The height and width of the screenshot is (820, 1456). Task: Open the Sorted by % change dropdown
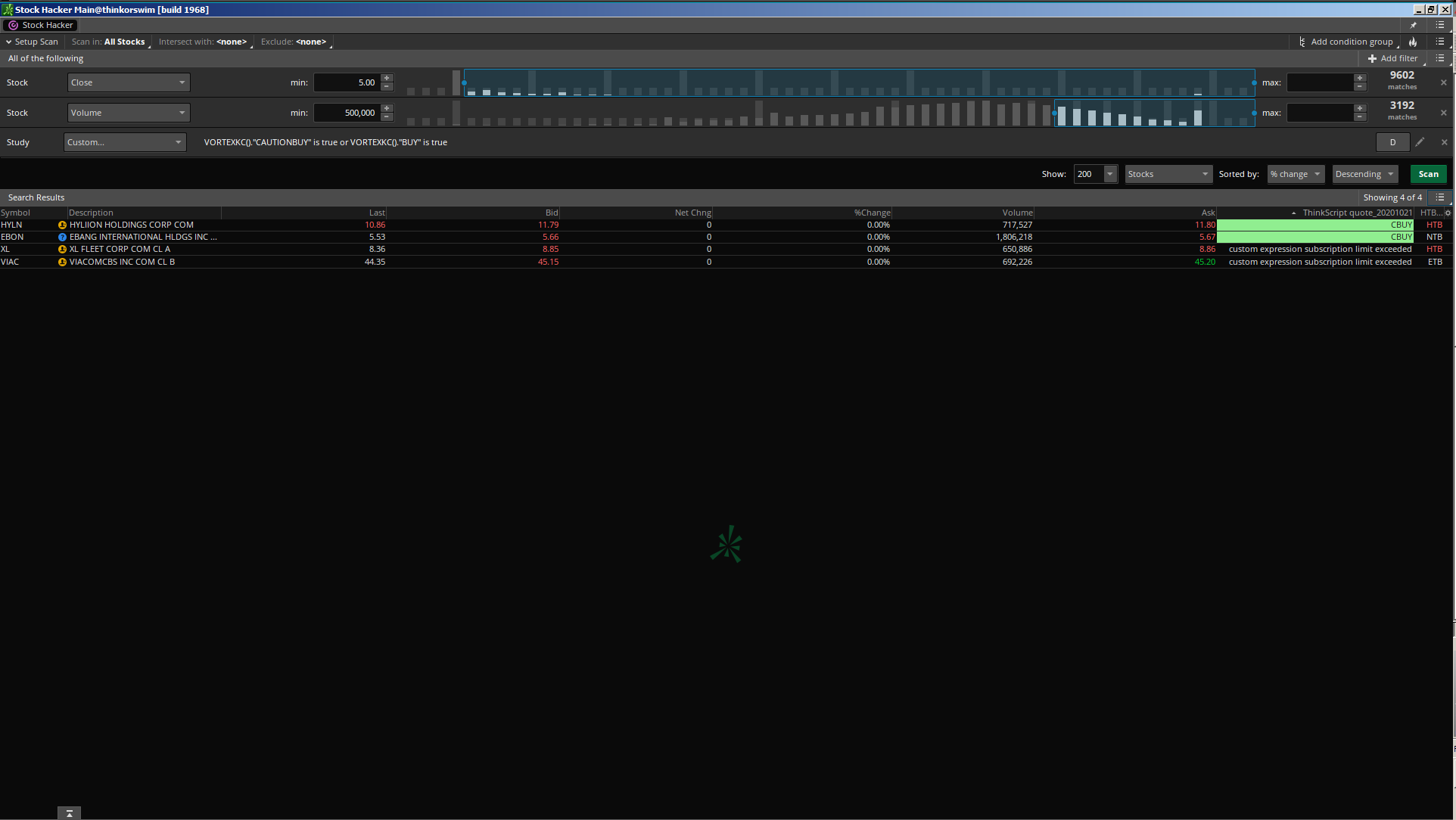pyautogui.click(x=1296, y=174)
